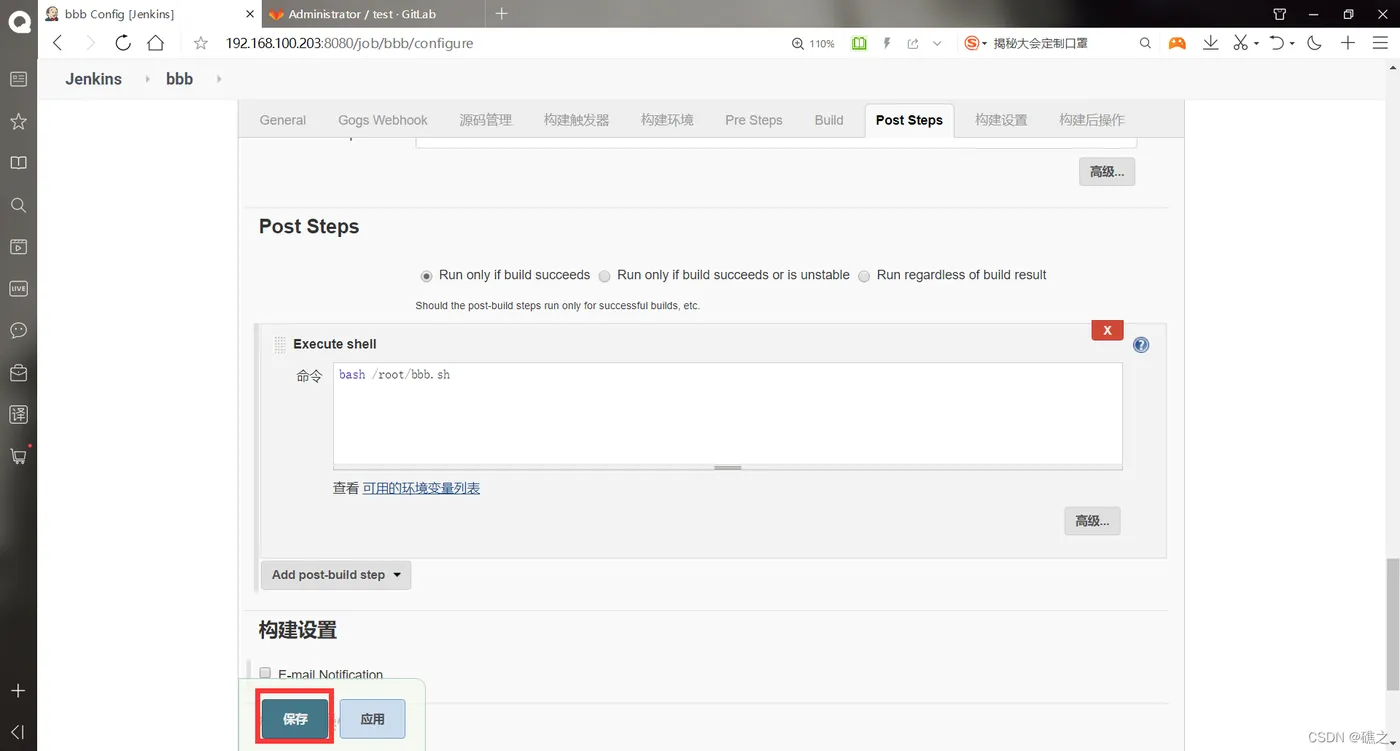Switch to the 源码管理 tab

click(486, 120)
